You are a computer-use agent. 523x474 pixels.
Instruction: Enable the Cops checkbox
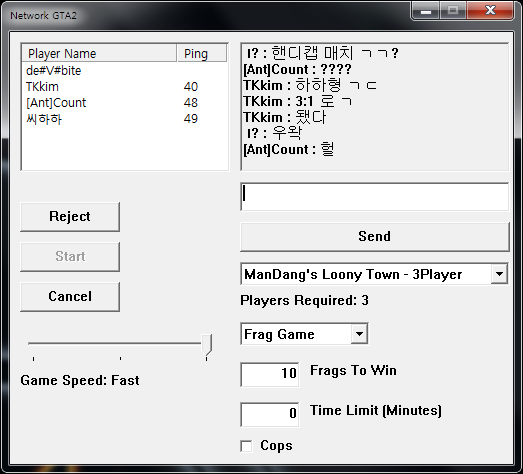point(246,446)
